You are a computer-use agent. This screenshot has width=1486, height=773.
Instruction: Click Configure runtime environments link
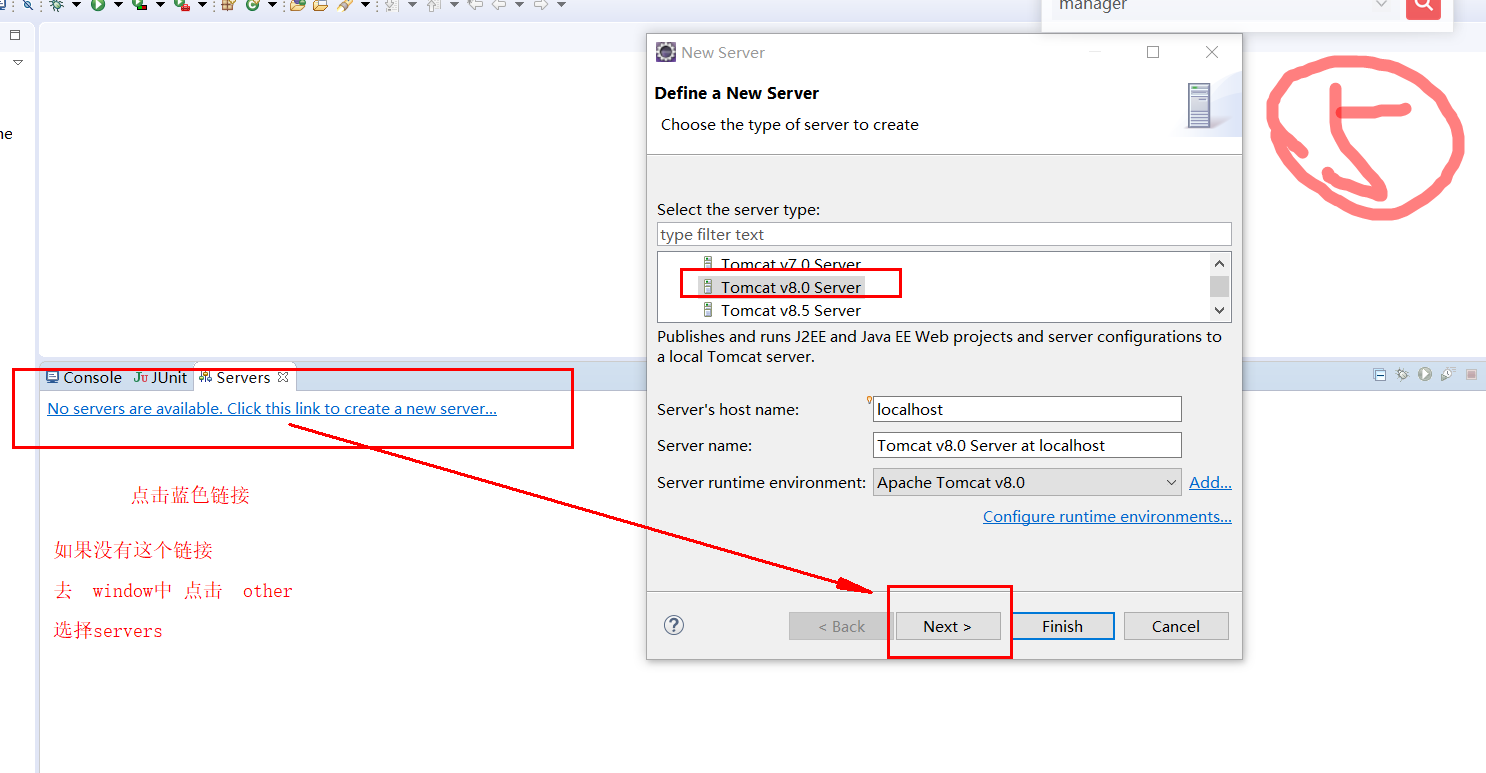[x=1107, y=516]
